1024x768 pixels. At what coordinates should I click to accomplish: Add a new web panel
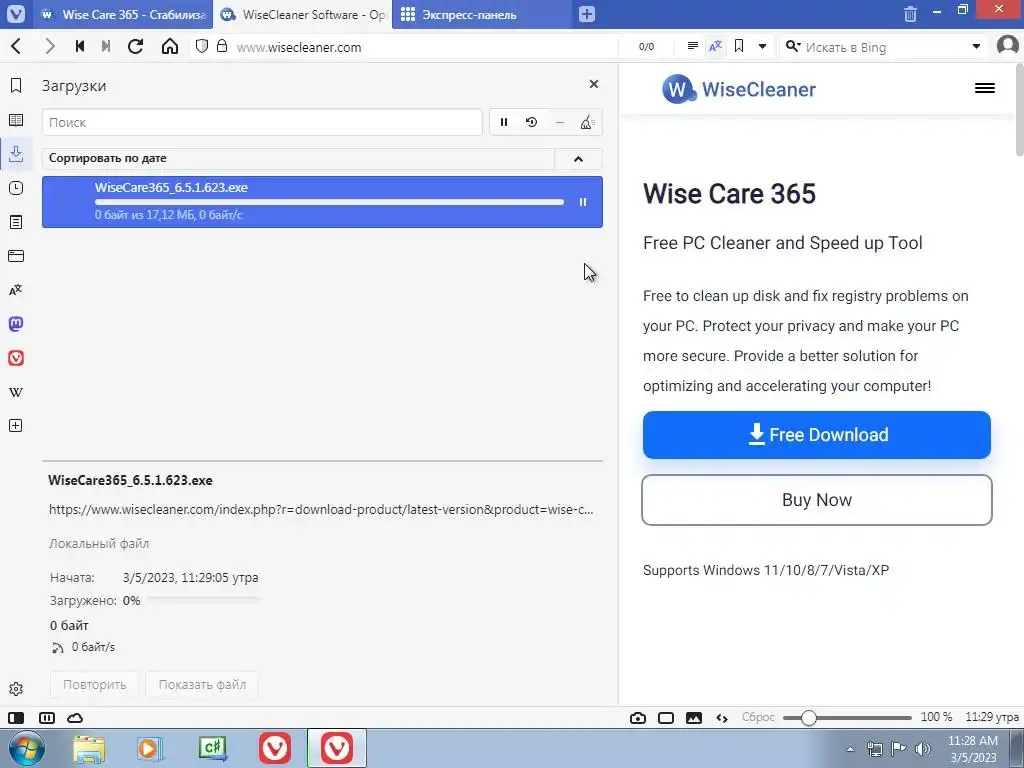pyautogui.click(x=16, y=426)
